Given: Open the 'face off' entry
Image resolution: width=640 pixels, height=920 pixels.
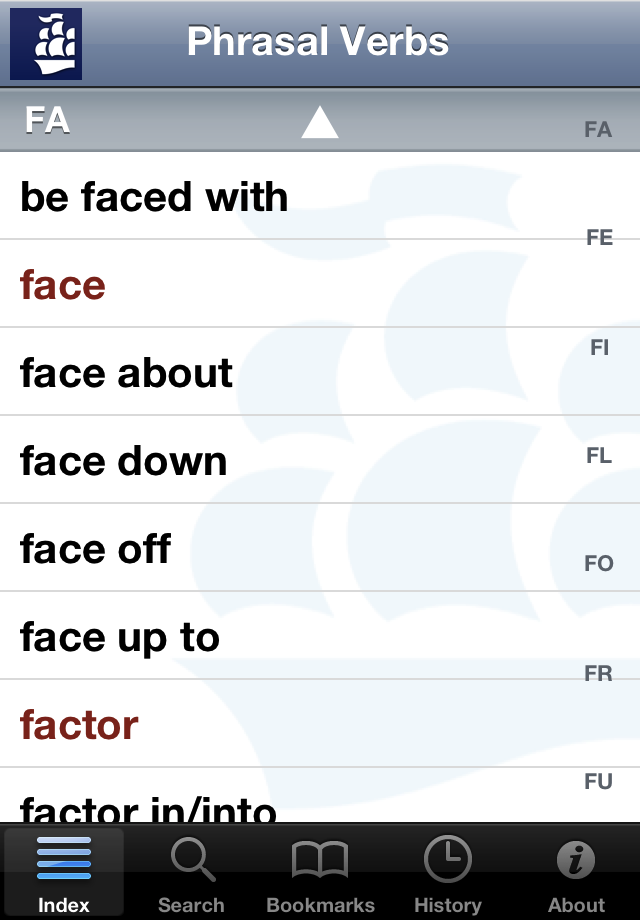Looking at the screenshot, I should tap(96, 549).
